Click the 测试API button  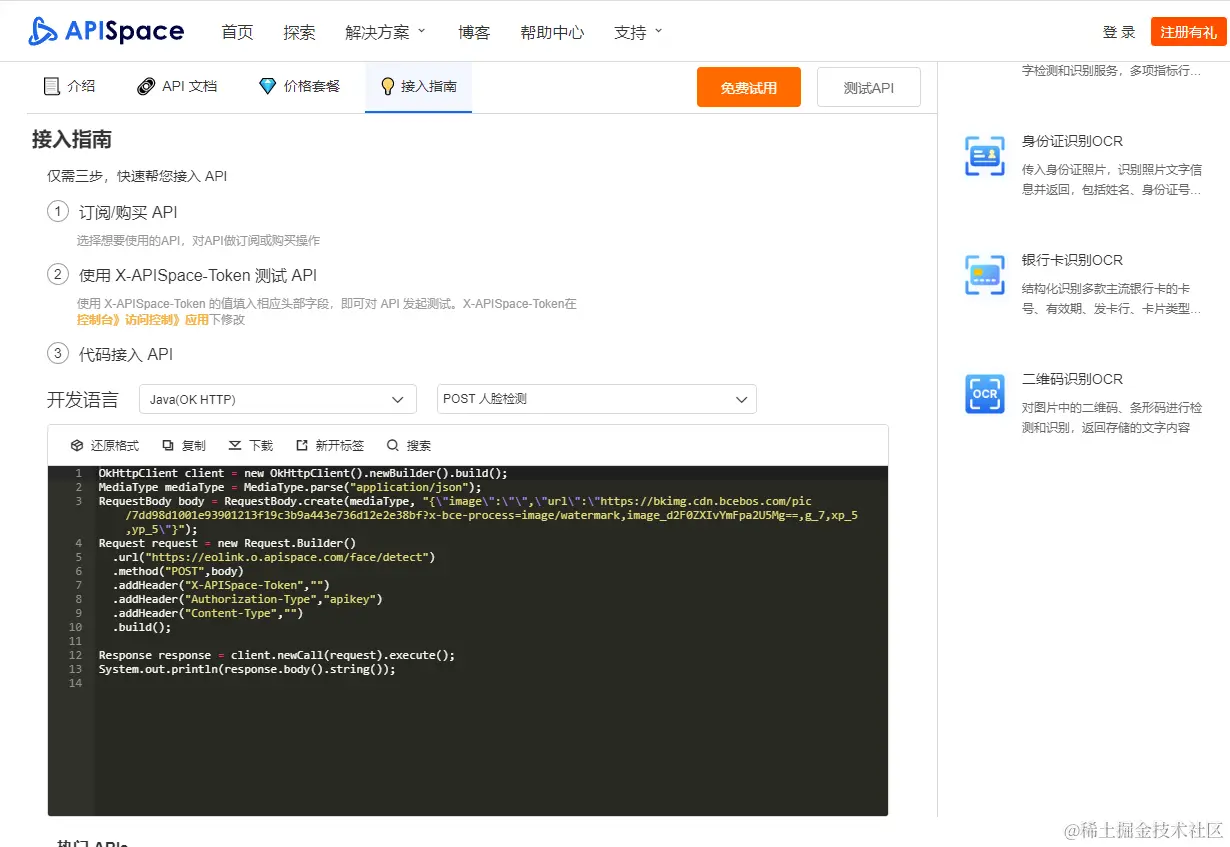click(869, 87)
